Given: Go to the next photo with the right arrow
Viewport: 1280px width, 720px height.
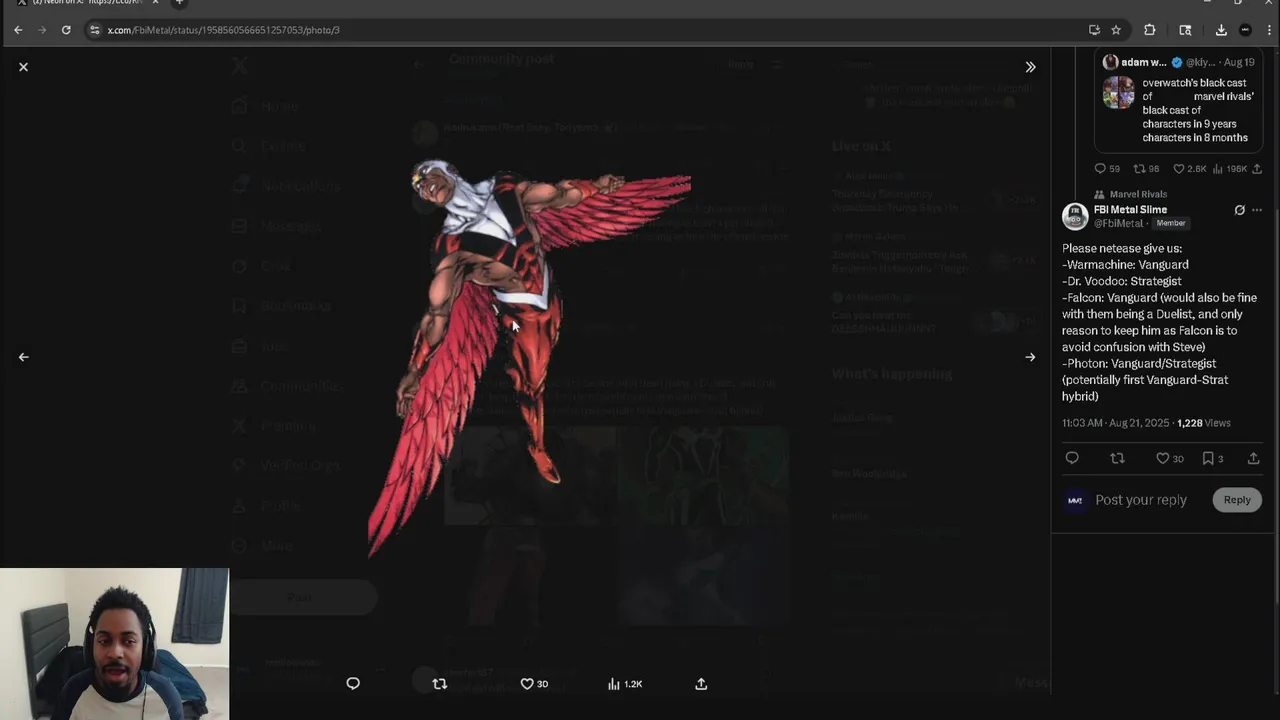Looking at the screenshot, I should (x=1030, y=357).
